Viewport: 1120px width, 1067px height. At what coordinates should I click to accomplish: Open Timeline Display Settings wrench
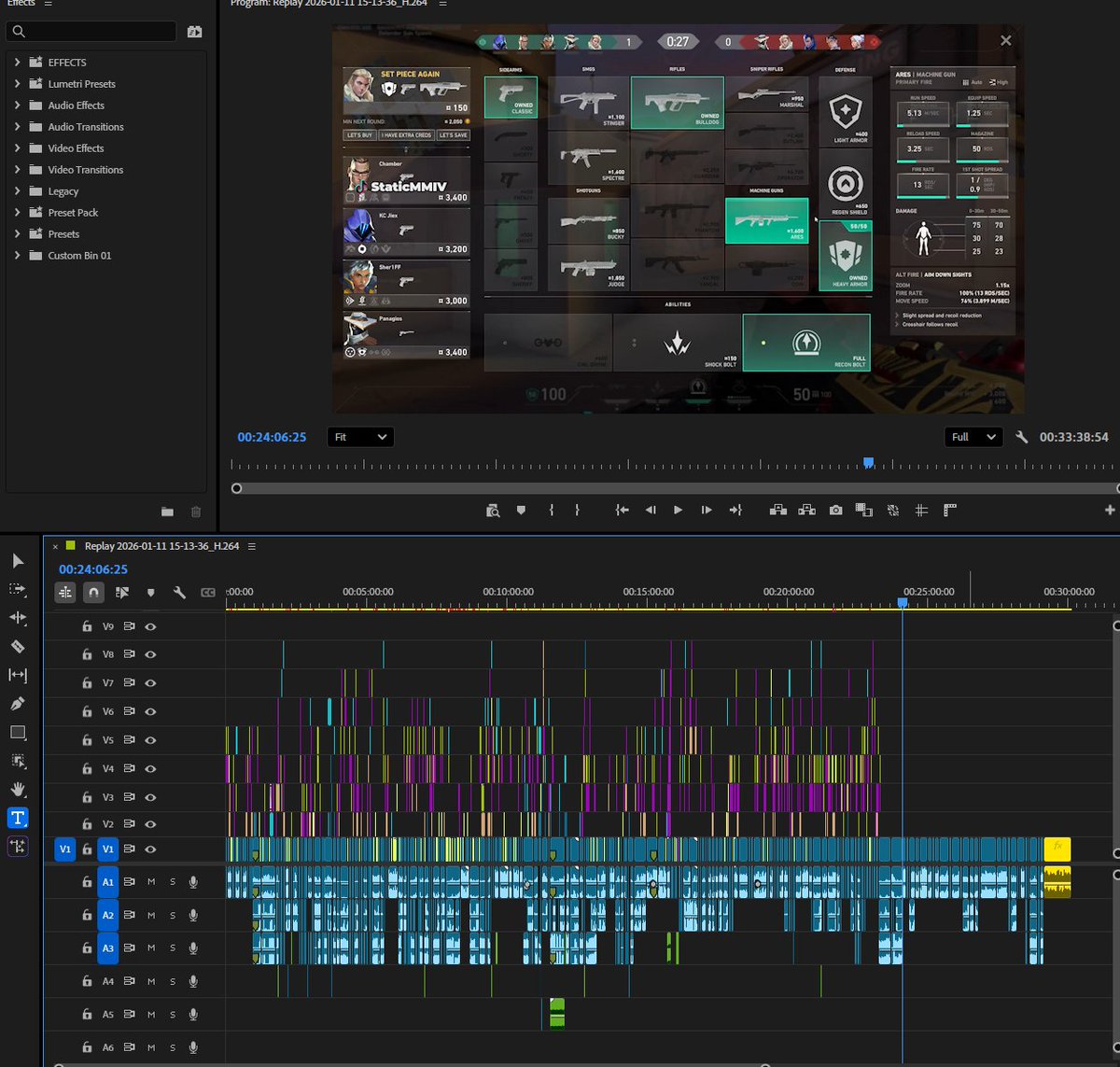[x=179, y=592]
